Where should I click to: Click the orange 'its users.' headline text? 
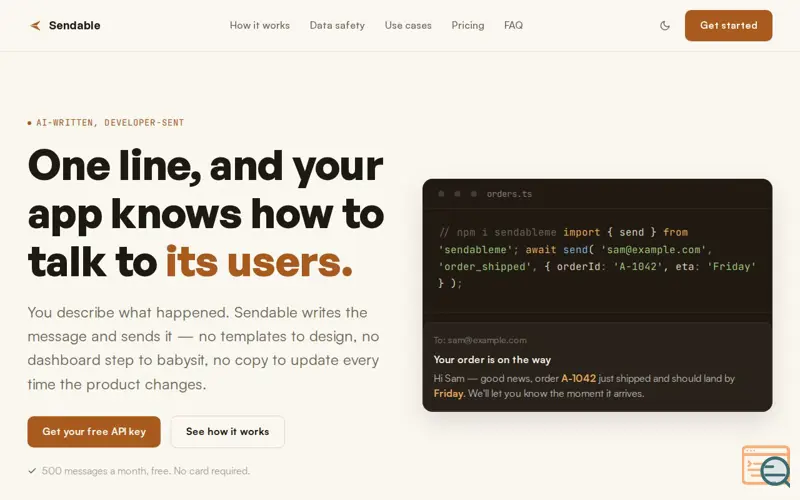tap(259, 262)
